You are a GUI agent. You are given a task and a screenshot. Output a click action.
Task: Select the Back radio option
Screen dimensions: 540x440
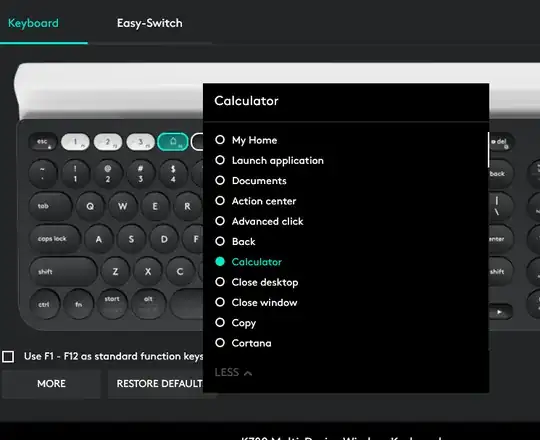235,242
